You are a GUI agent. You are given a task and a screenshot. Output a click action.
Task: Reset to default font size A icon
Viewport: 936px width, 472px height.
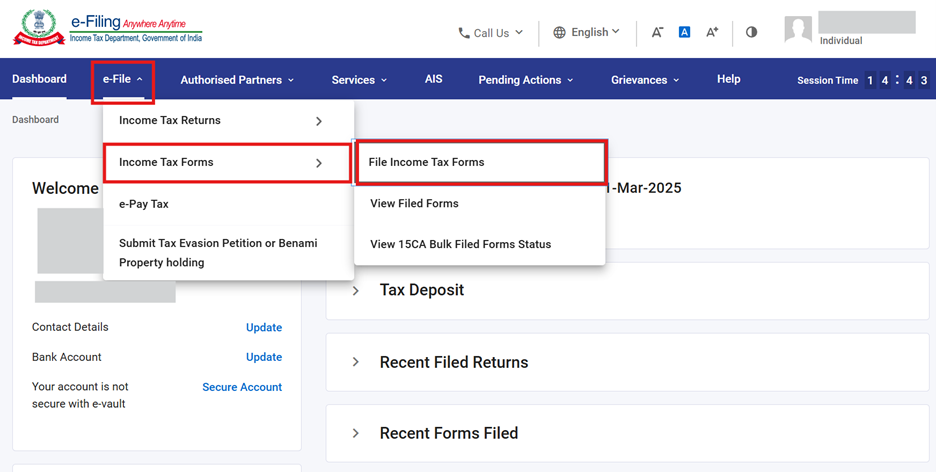point(684,32)
